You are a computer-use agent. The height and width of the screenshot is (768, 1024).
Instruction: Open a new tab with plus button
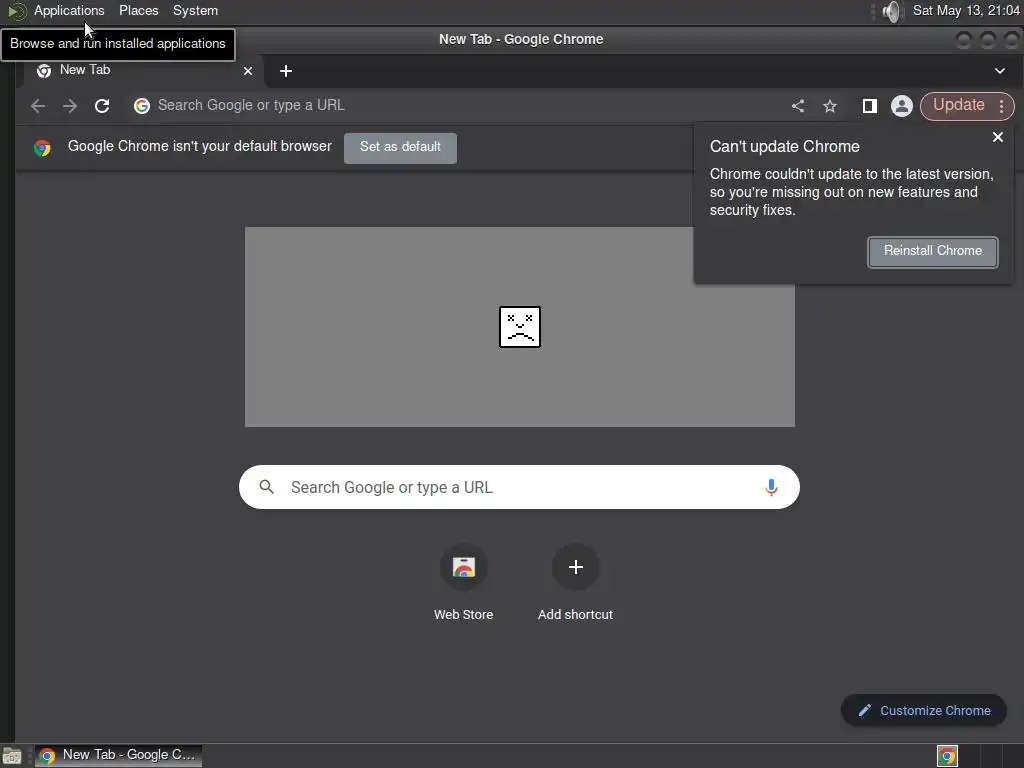click(285, 71)
